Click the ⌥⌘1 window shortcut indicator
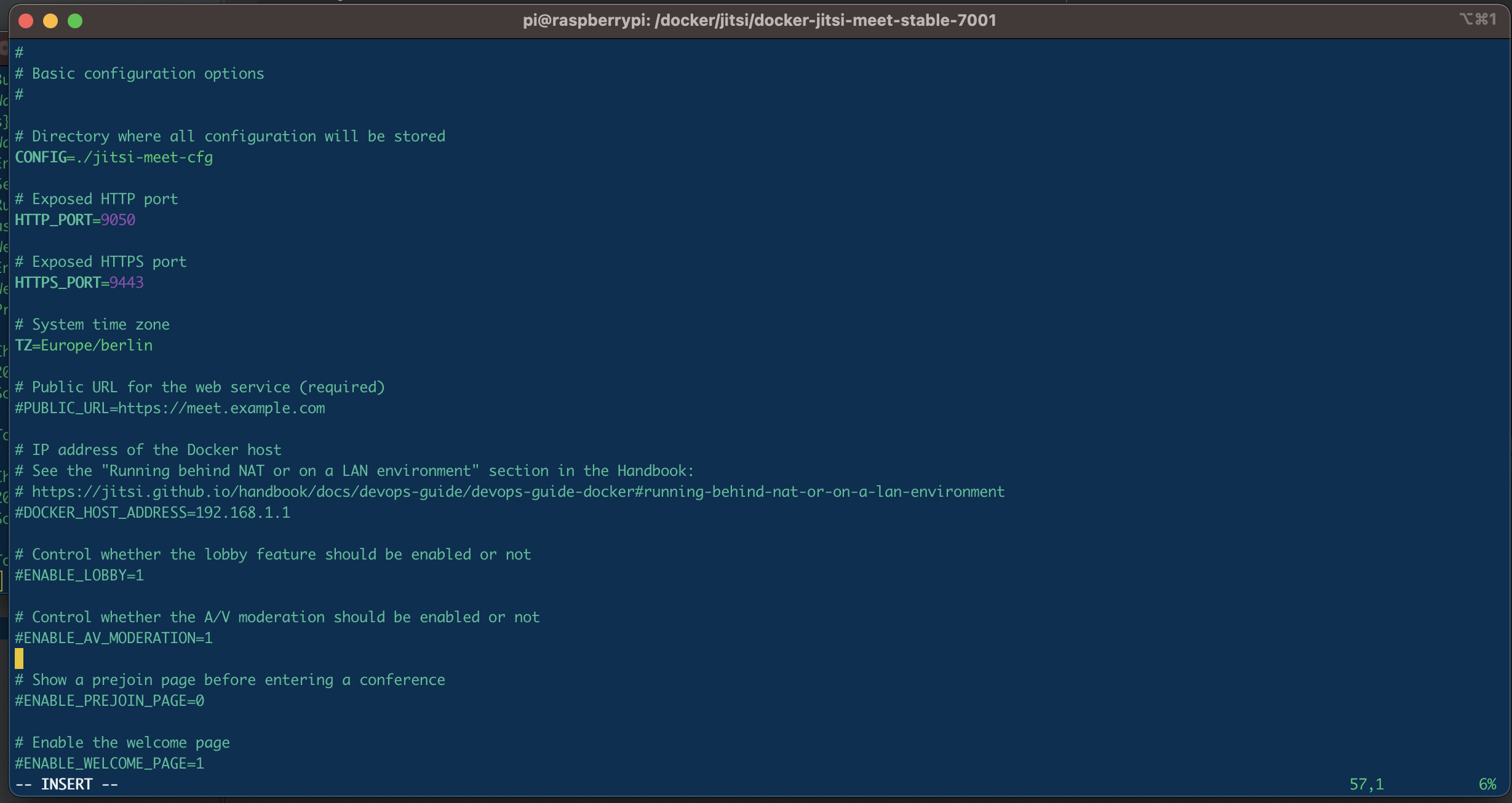 click(1478, 20)
